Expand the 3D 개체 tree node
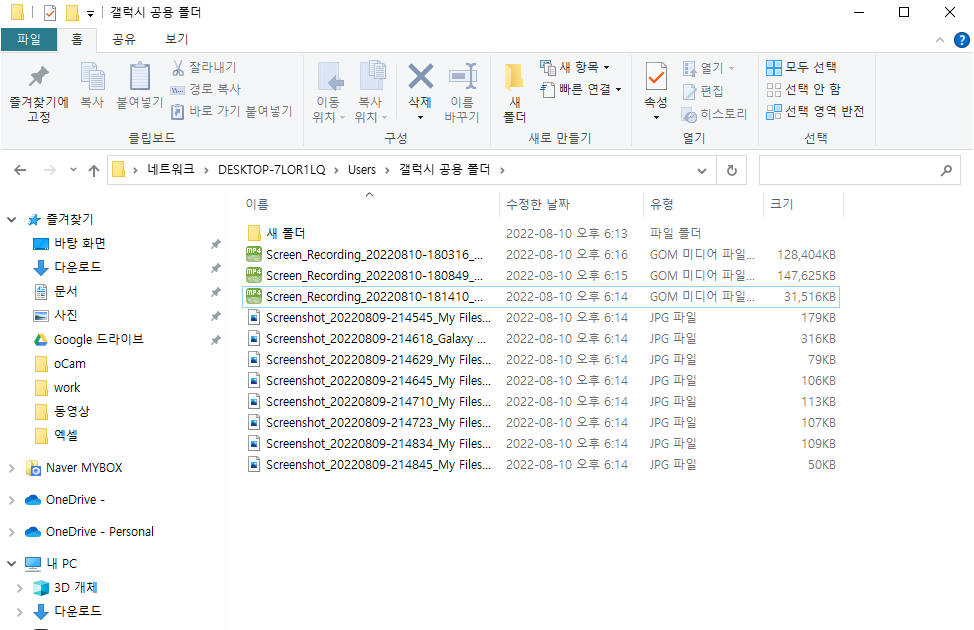The height and width of the screenshot is (630, 974). (x=19, y=588)
